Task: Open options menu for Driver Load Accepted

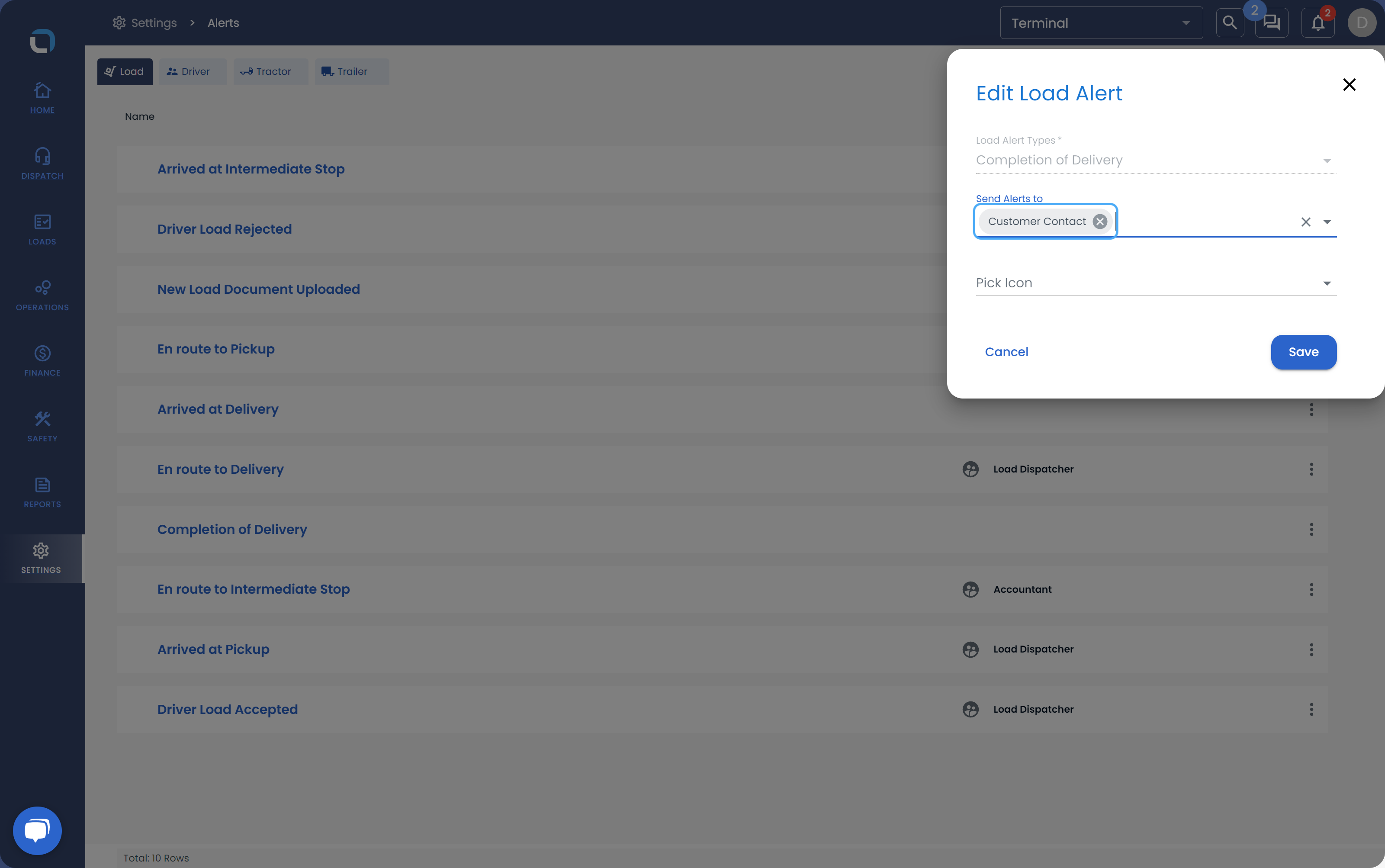Action: (1311, 710)
